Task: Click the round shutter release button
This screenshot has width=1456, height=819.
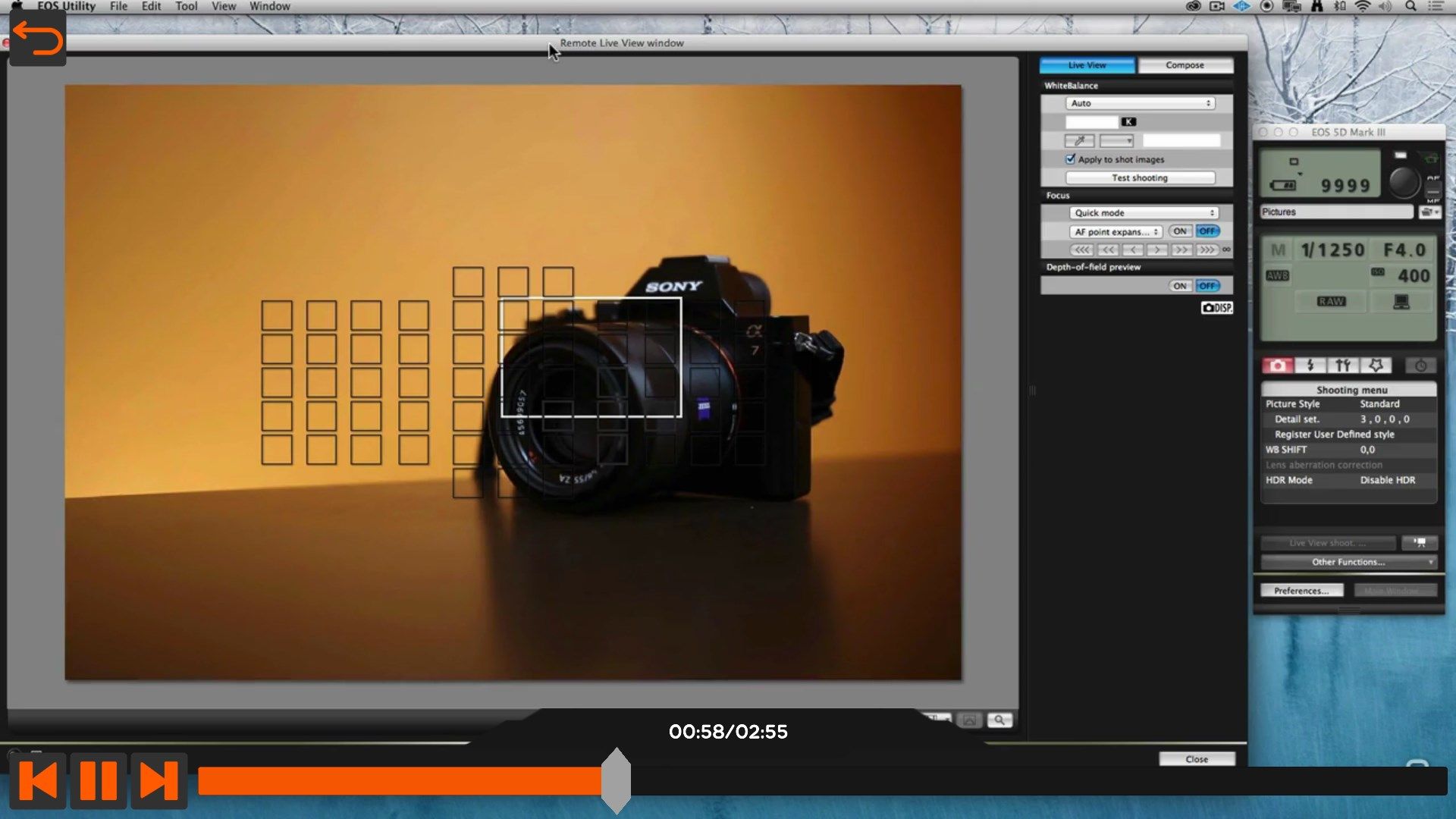Action: click(1404, 182)
